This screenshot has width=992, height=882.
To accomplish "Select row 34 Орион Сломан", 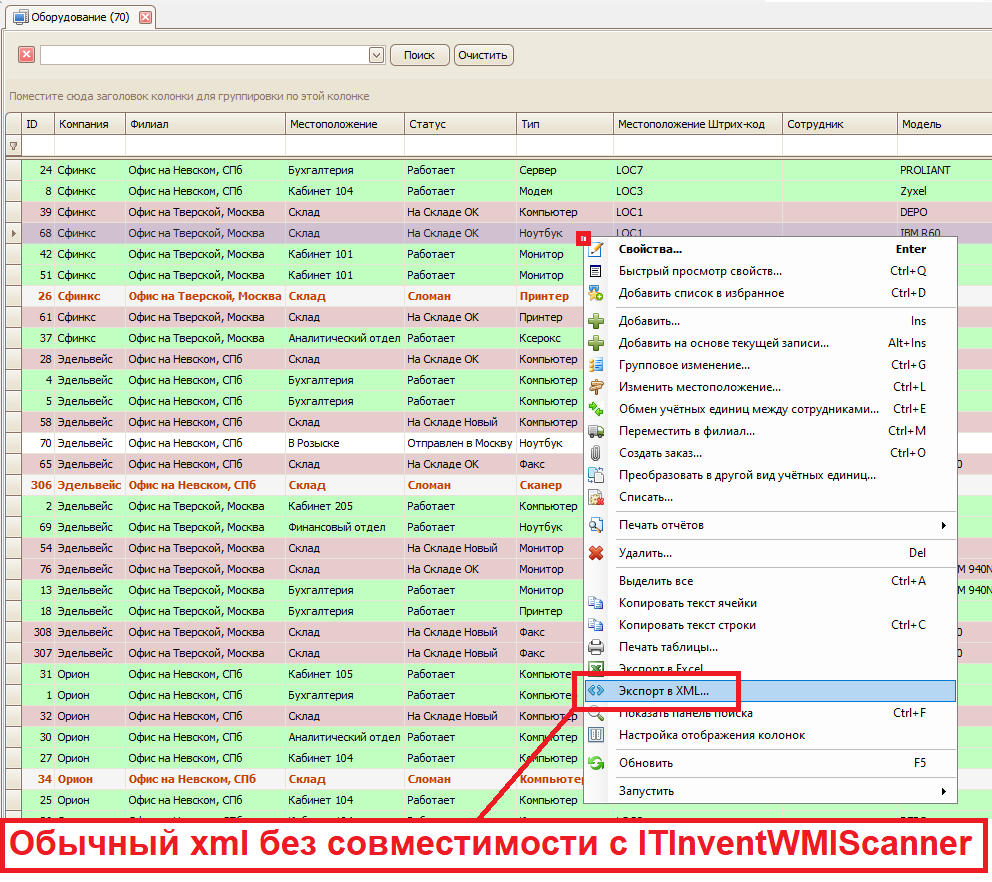I will [301, 780].
